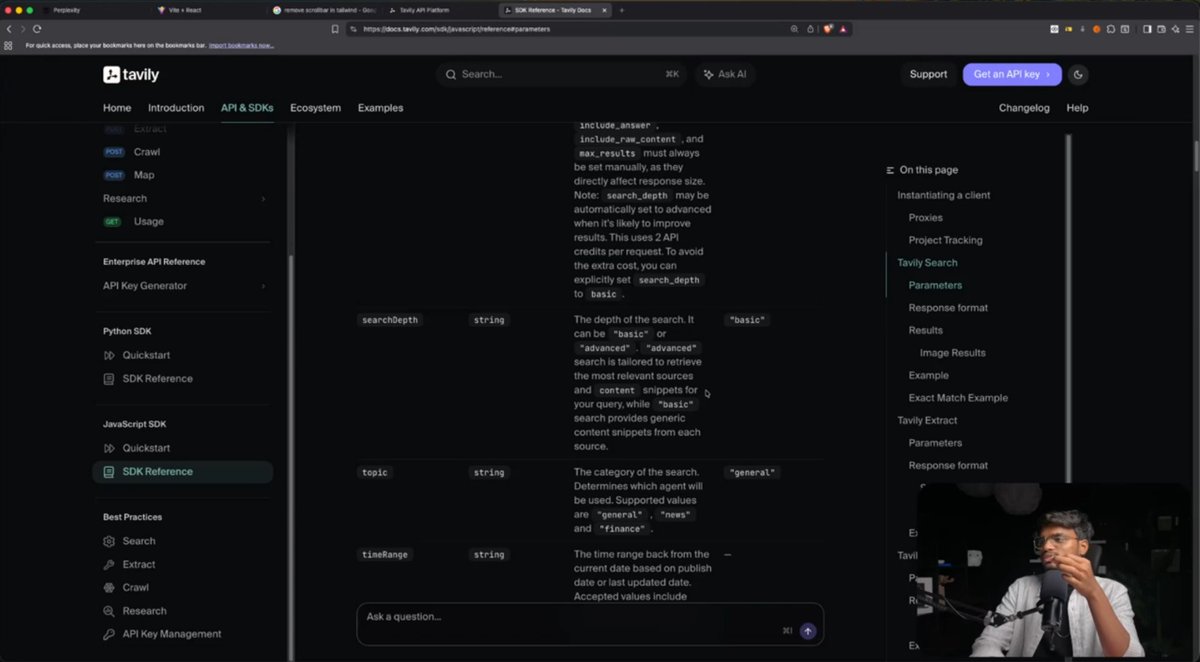Click the Tavily logo
Screen dimensions: 1200x662
tap(131, 74)
